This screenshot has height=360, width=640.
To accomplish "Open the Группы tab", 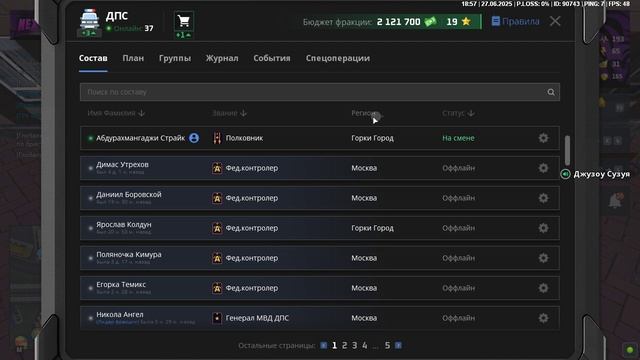I will pos(175,58).
